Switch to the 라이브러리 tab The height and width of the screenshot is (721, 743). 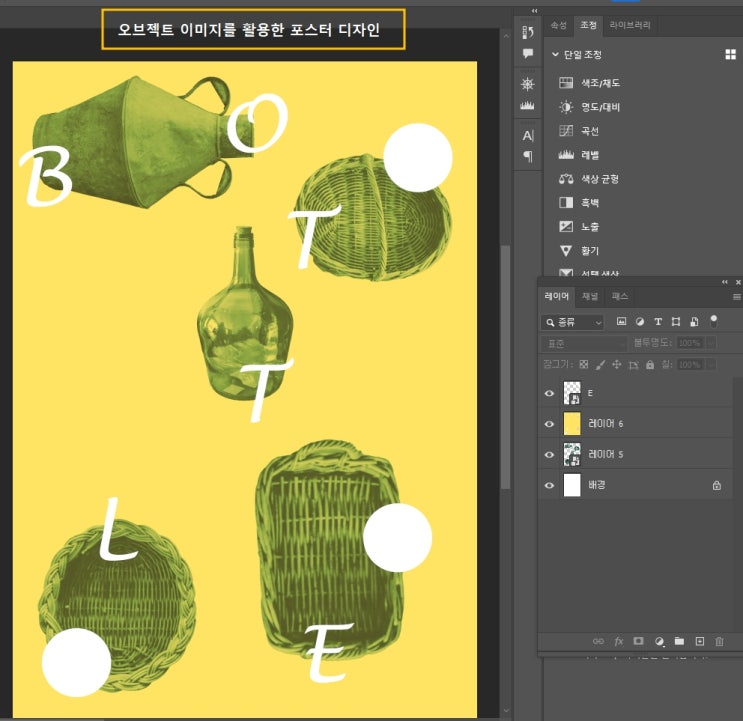(x=630, y=25)
